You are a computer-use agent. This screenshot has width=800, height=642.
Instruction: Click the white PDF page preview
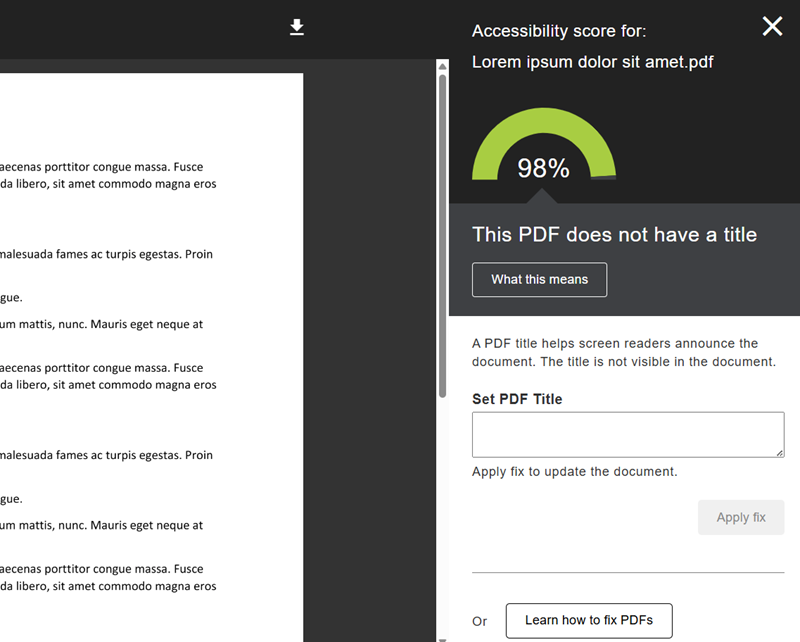(150, 420)
